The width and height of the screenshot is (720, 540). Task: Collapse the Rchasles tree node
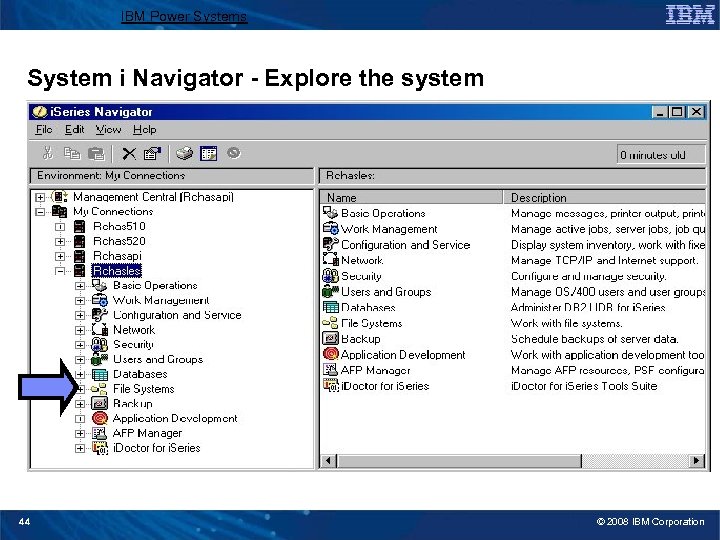pos(60,271)
